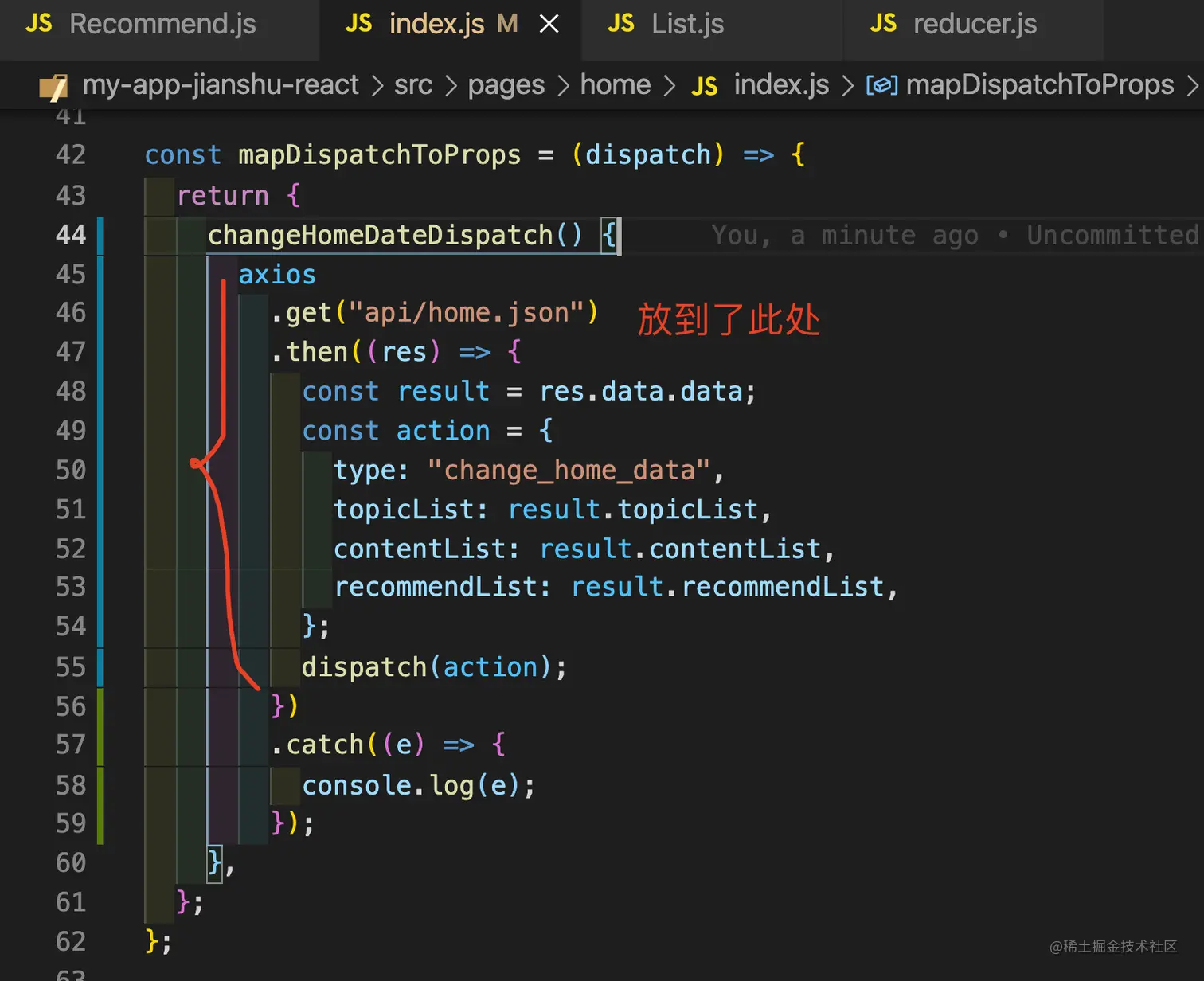
Task: Click the 'dispatch' call on line 55
Action: (364, 666)
